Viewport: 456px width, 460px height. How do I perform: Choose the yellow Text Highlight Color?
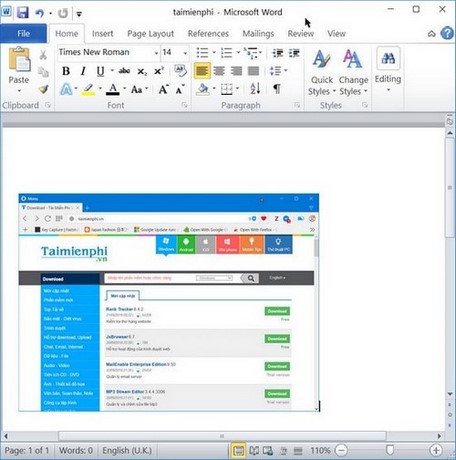(x=88, y=89)
